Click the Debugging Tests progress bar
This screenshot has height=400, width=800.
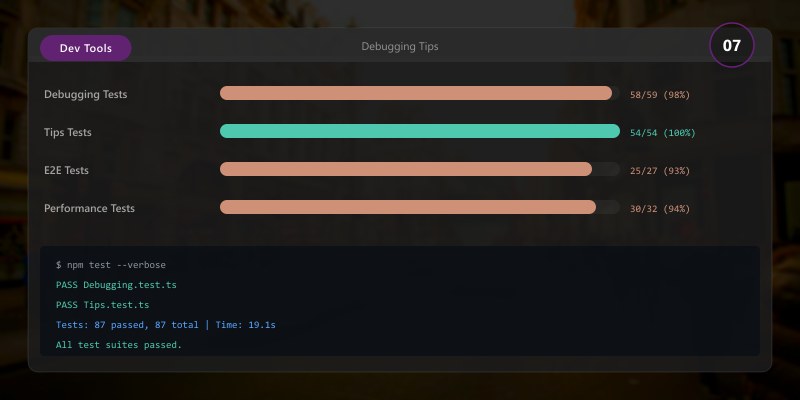tap(419, 93)
